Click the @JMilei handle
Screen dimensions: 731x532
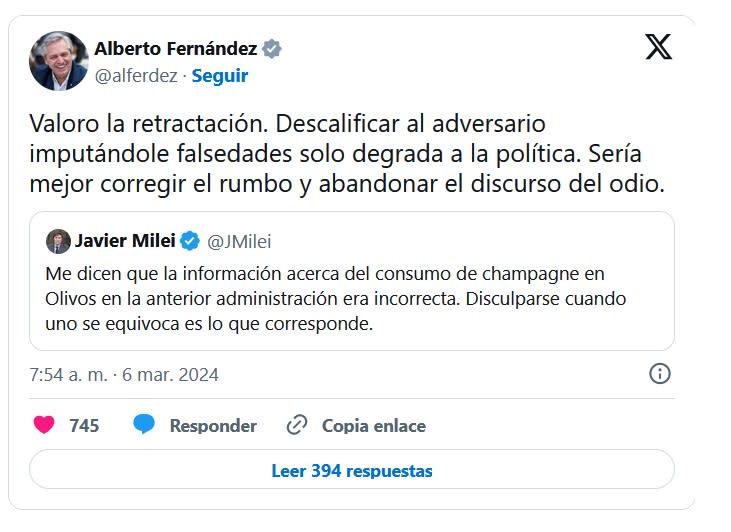click(239, 241)
